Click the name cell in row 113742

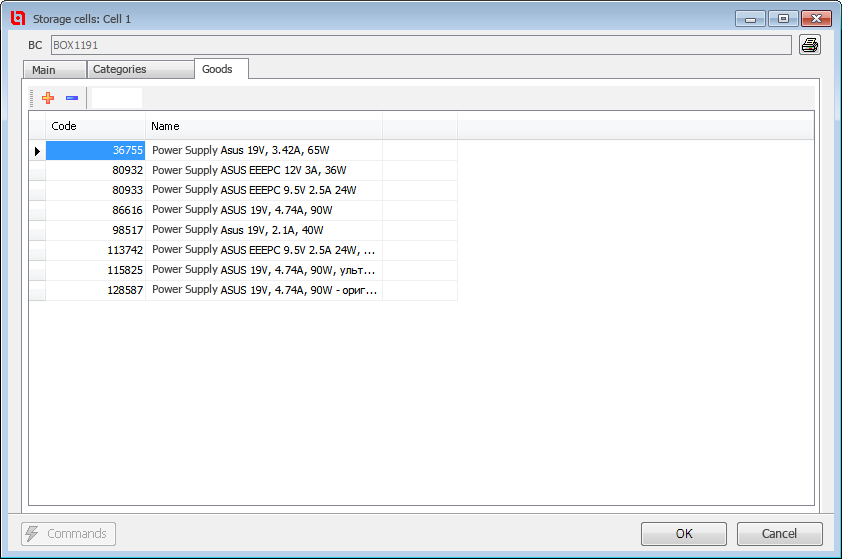pos(264,250)
